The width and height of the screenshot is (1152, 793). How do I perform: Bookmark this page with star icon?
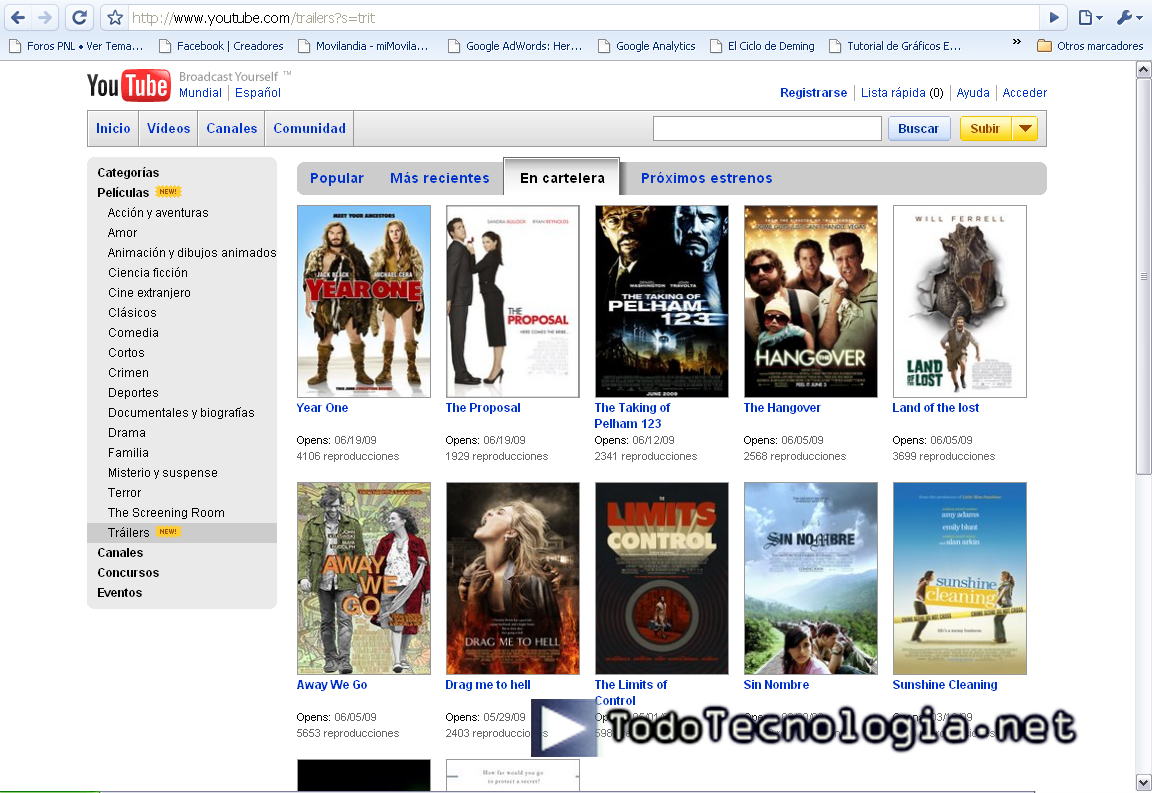[115, 18]
